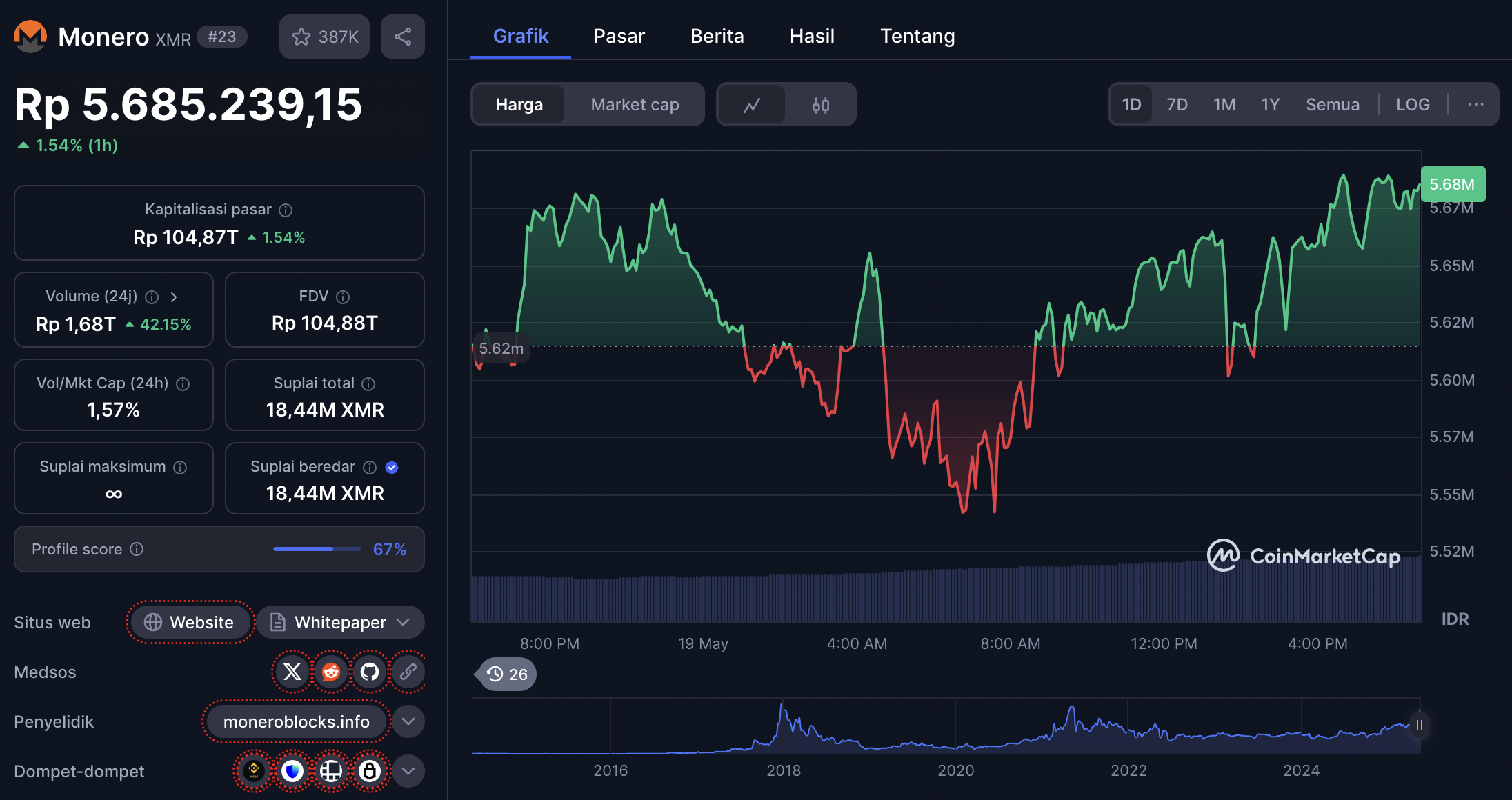
Task: Select Market cap chart mode
Action: point(635,105)
